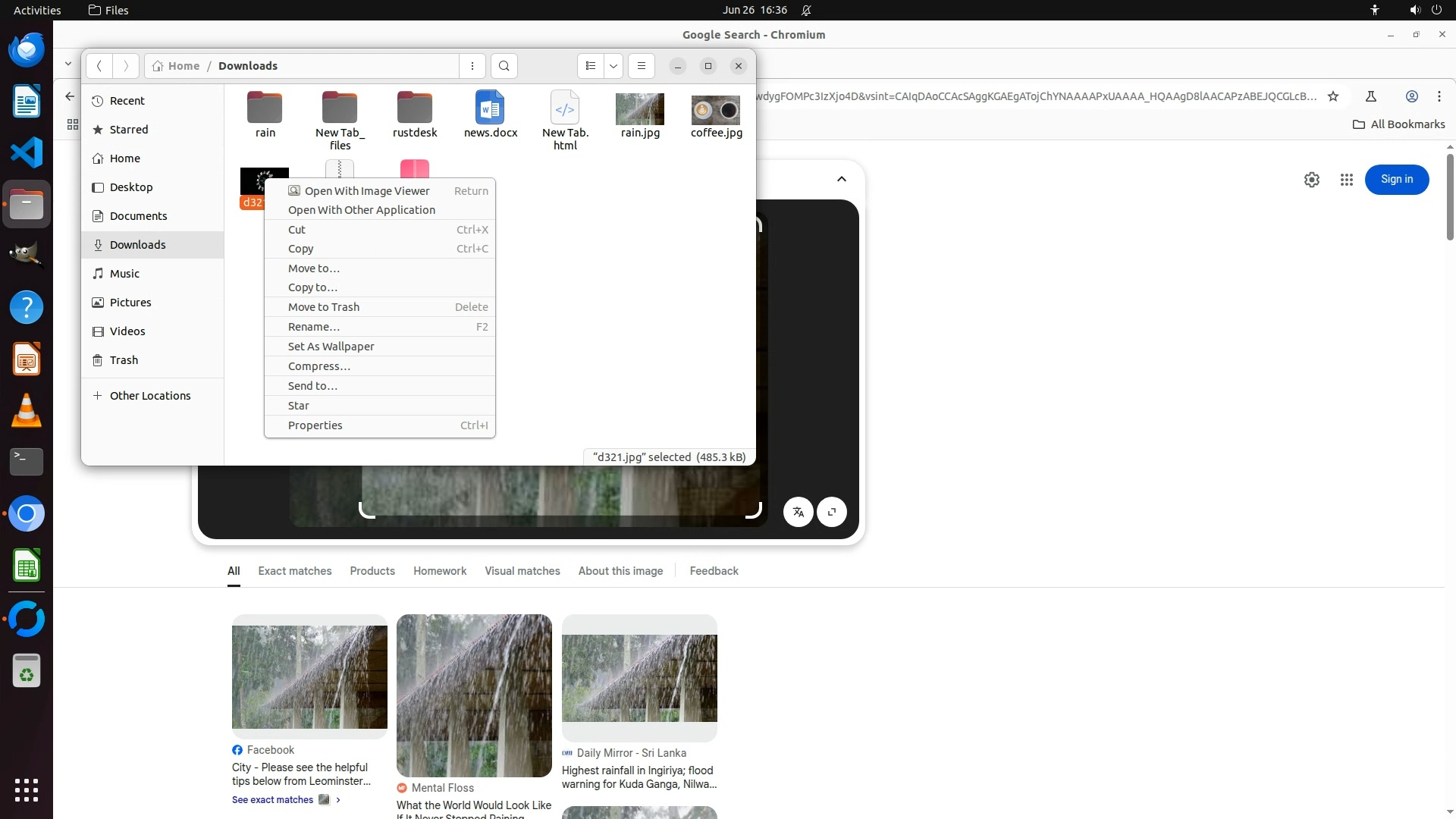Collapse the image panel with chevron
Viewport: 1456px width, 819px height.
841,179
